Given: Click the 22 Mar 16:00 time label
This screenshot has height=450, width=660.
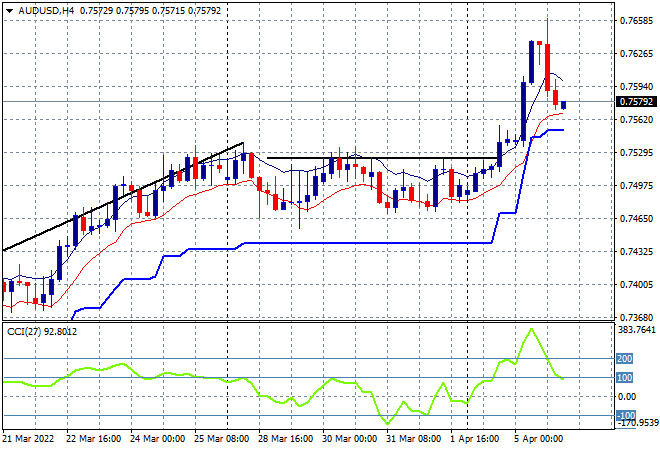Looking at the screenshot, I should [93, 439].
